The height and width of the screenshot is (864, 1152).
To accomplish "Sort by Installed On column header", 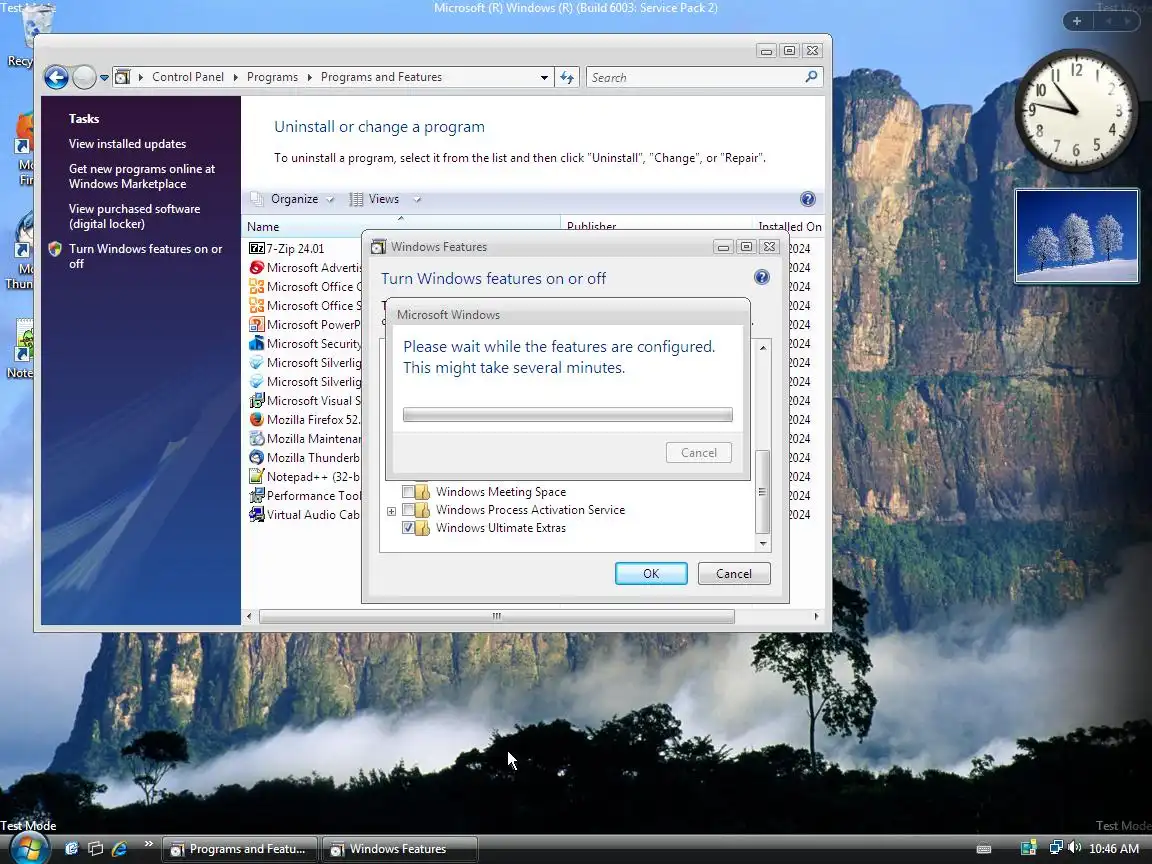I will [x=789, y=226].
